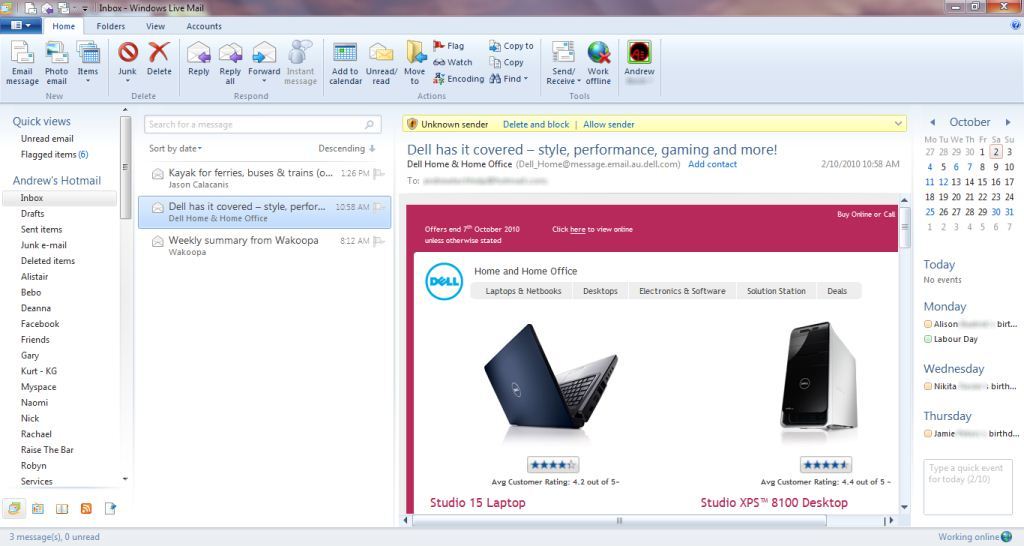Open the Calendar shortcut icon

38,508
